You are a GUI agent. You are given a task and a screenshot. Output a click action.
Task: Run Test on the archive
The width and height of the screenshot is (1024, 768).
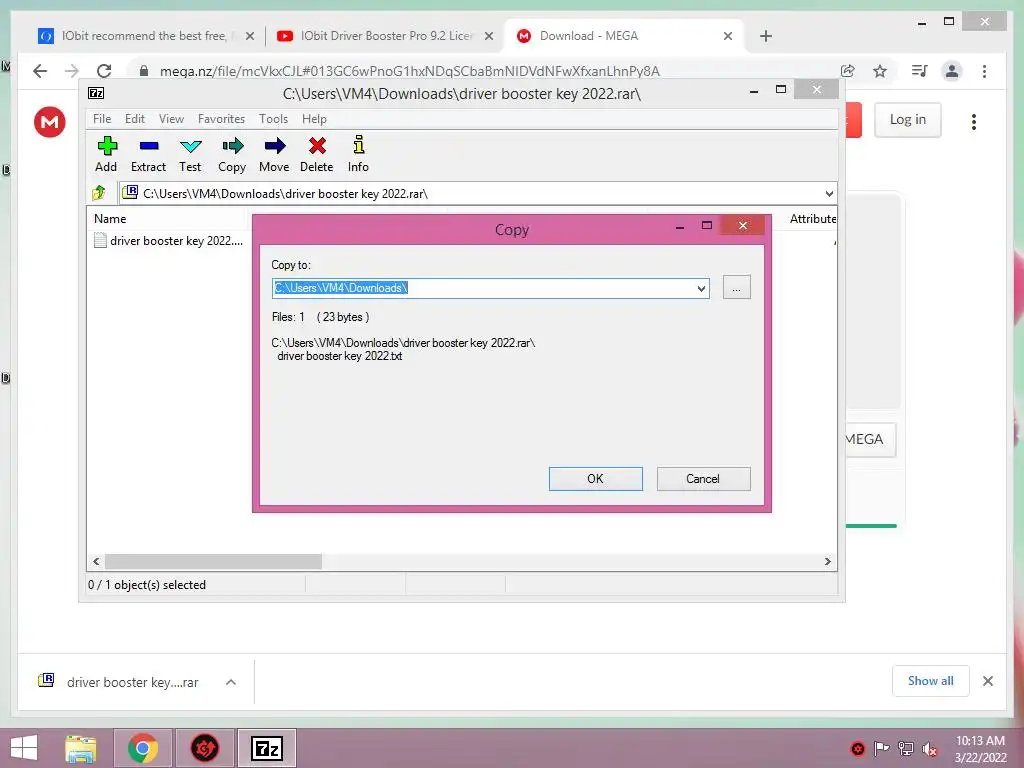190,154
